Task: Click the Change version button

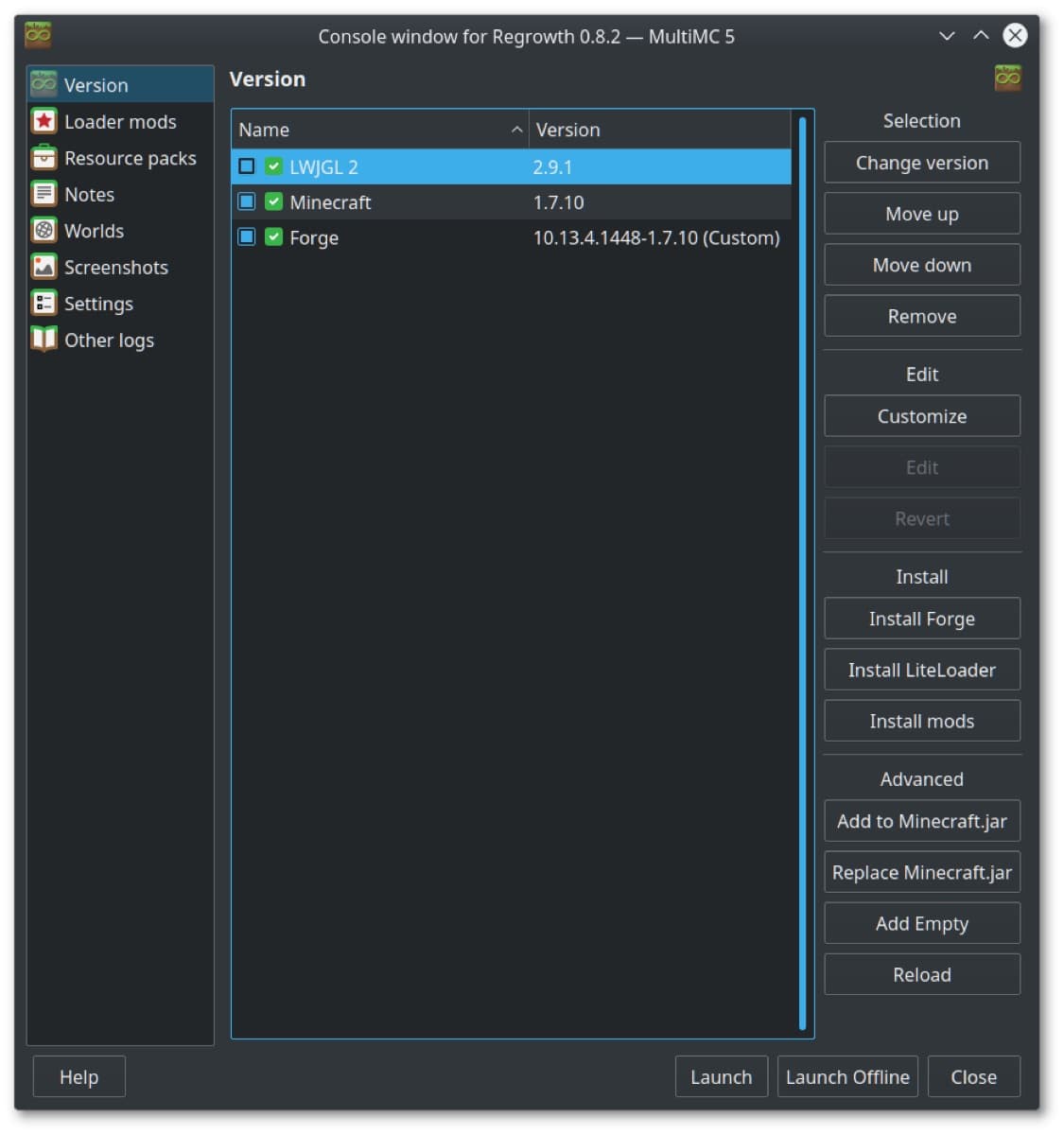Action: point(922,163)
